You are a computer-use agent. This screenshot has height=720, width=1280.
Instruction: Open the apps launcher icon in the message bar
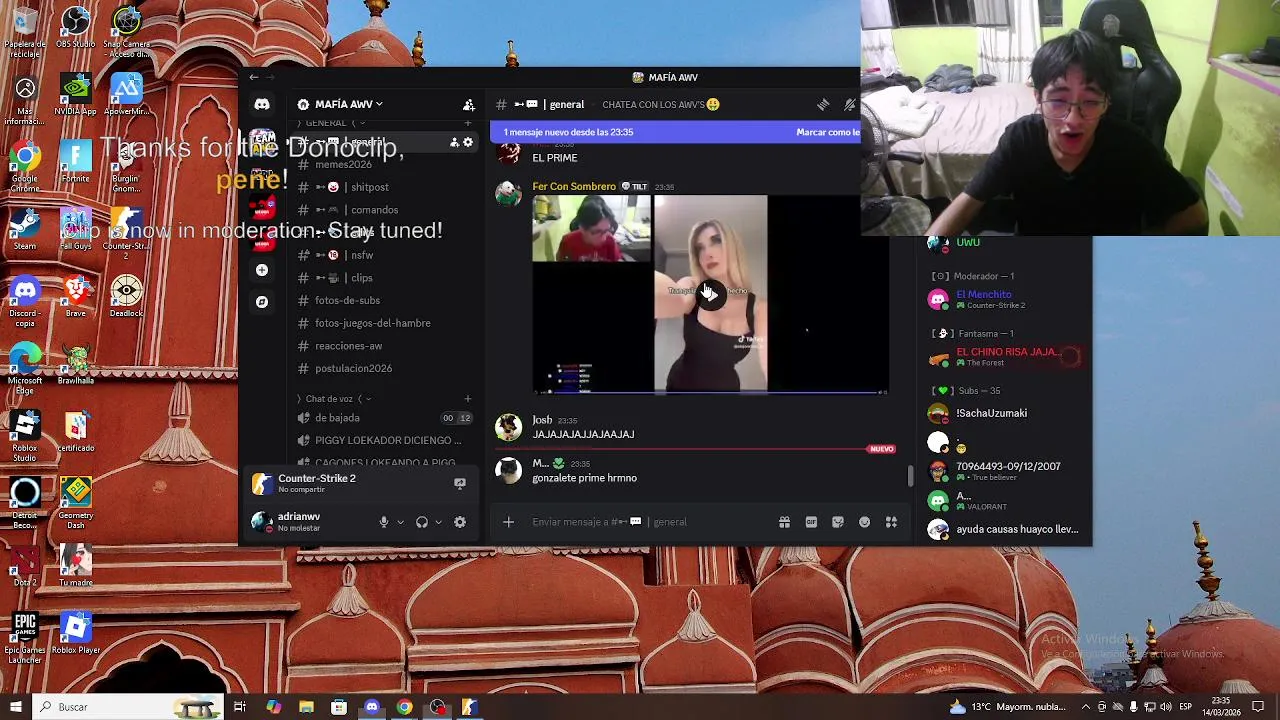[891, 522]
